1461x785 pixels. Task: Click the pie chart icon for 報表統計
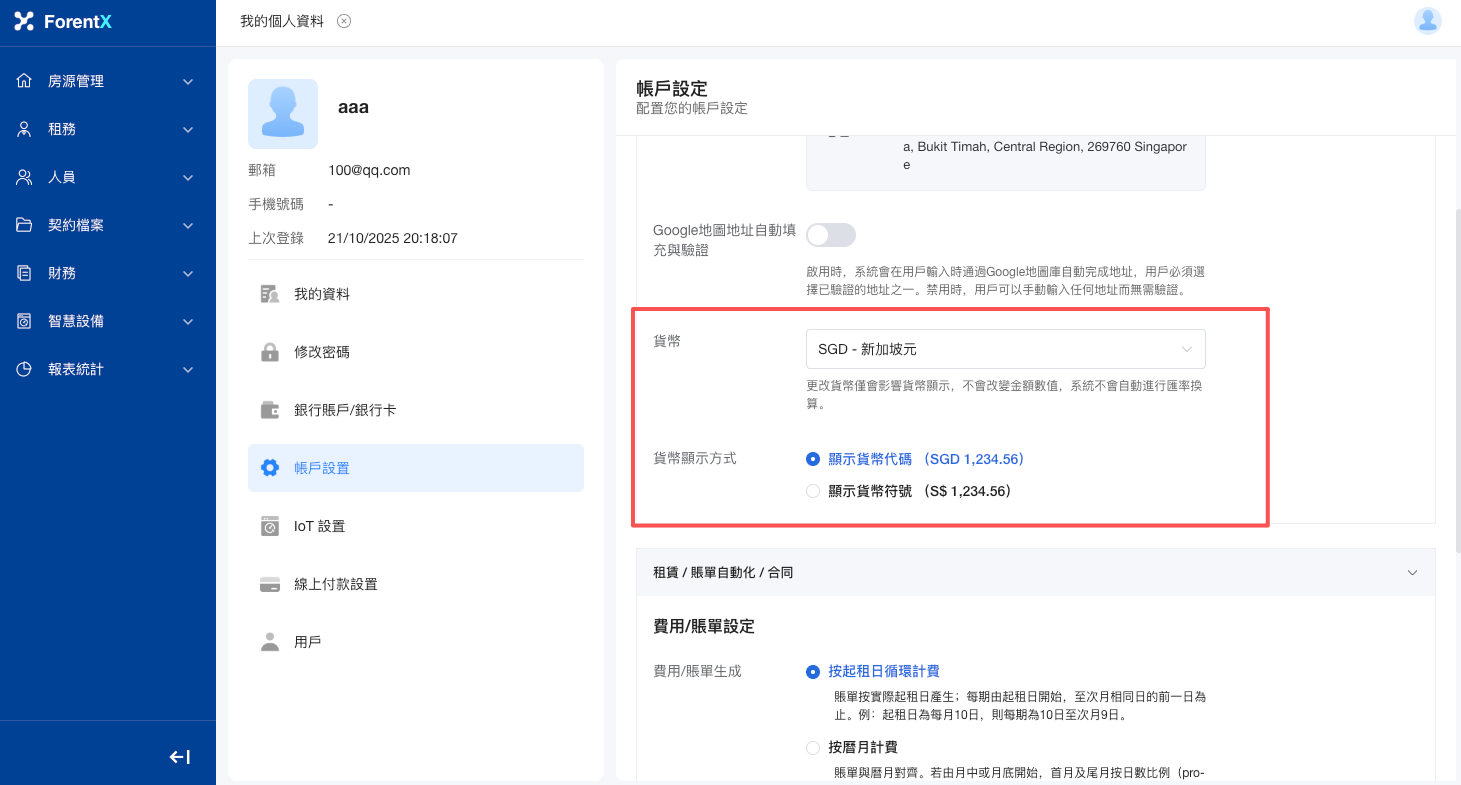(25, 369)
